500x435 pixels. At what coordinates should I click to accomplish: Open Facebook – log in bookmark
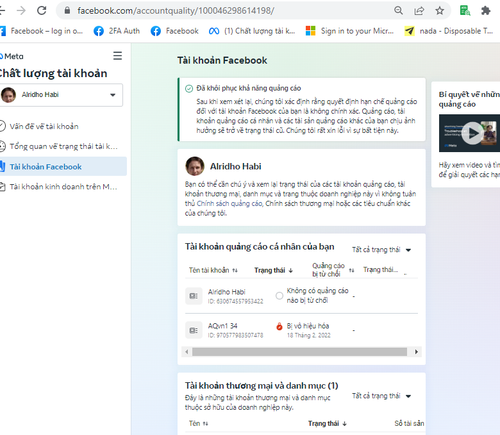(x=41, y=31)
